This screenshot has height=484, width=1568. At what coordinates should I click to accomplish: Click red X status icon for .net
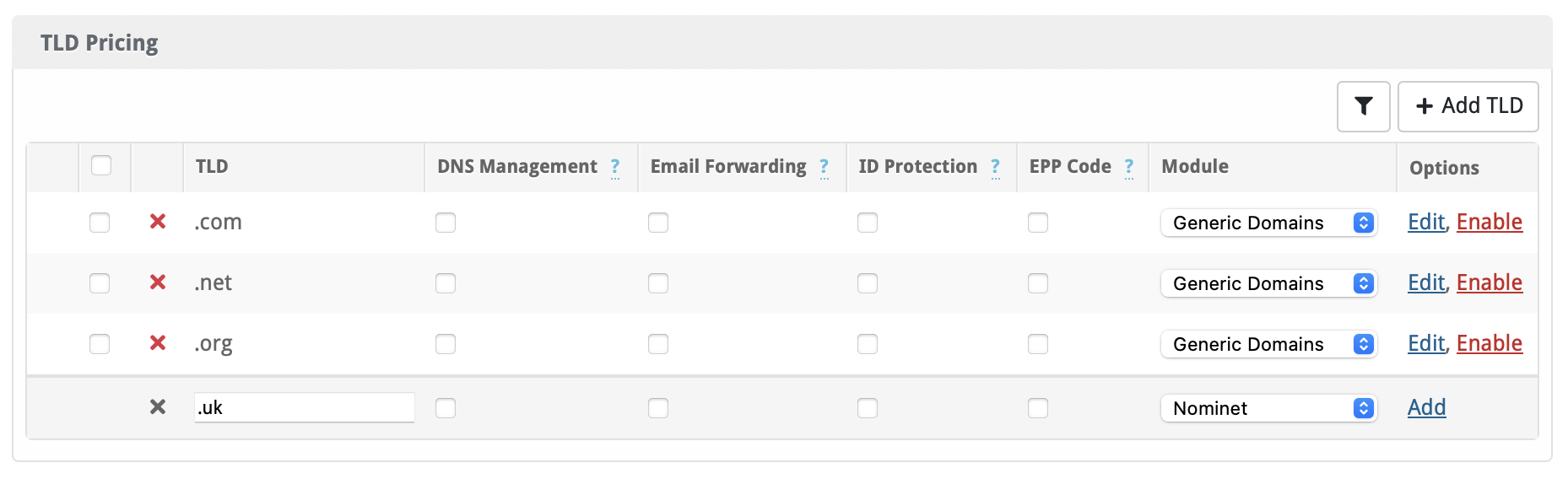click(x=158, y=282)
